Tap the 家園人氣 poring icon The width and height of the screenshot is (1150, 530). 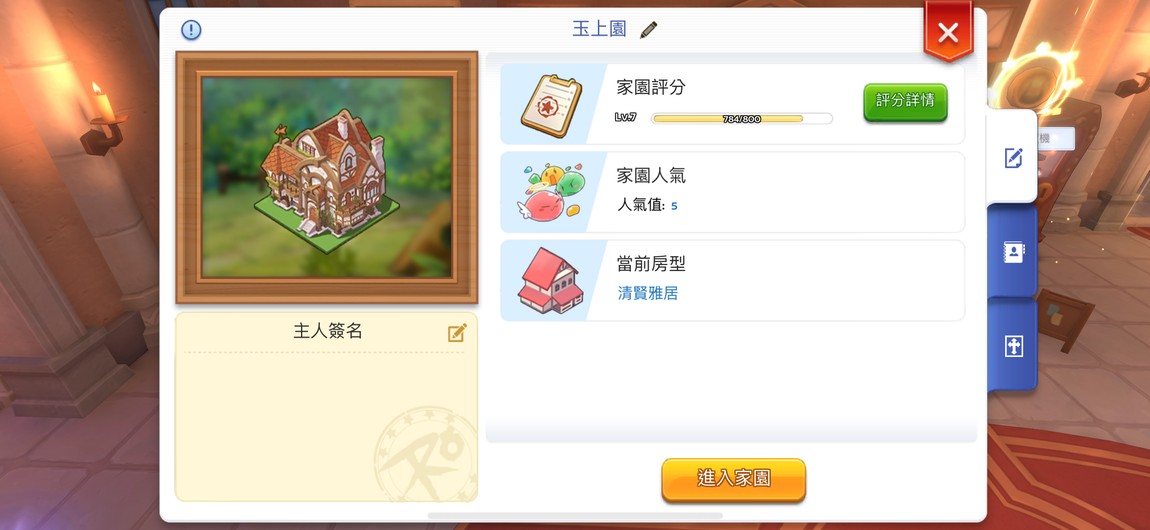[554, 192]
